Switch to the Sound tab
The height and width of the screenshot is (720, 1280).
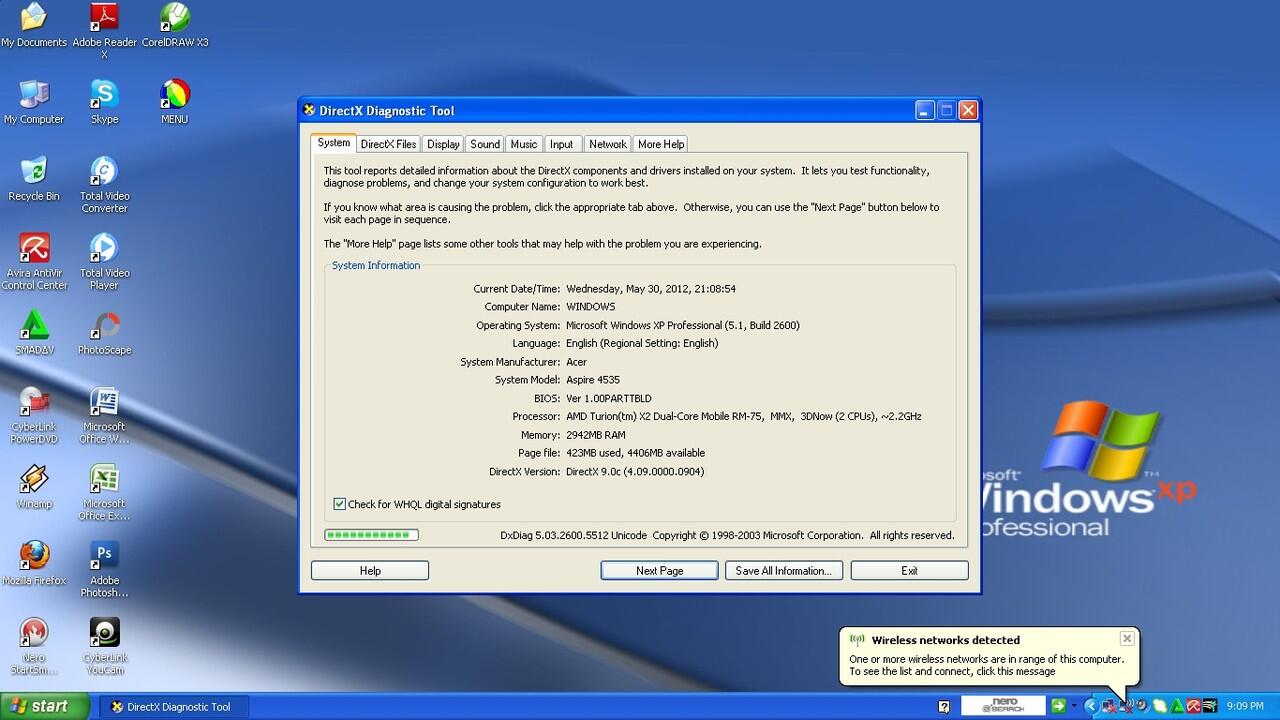485,144
